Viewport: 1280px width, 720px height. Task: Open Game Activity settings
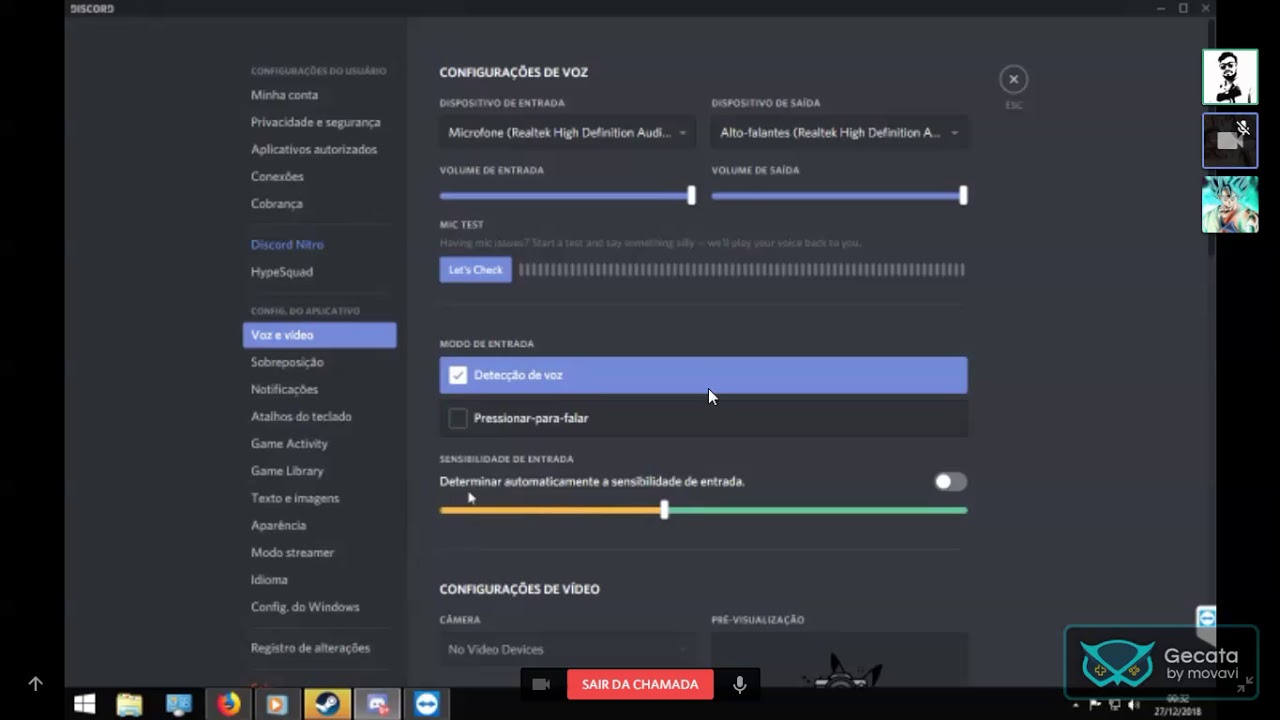pyautogui.click(x=289, y=443)
